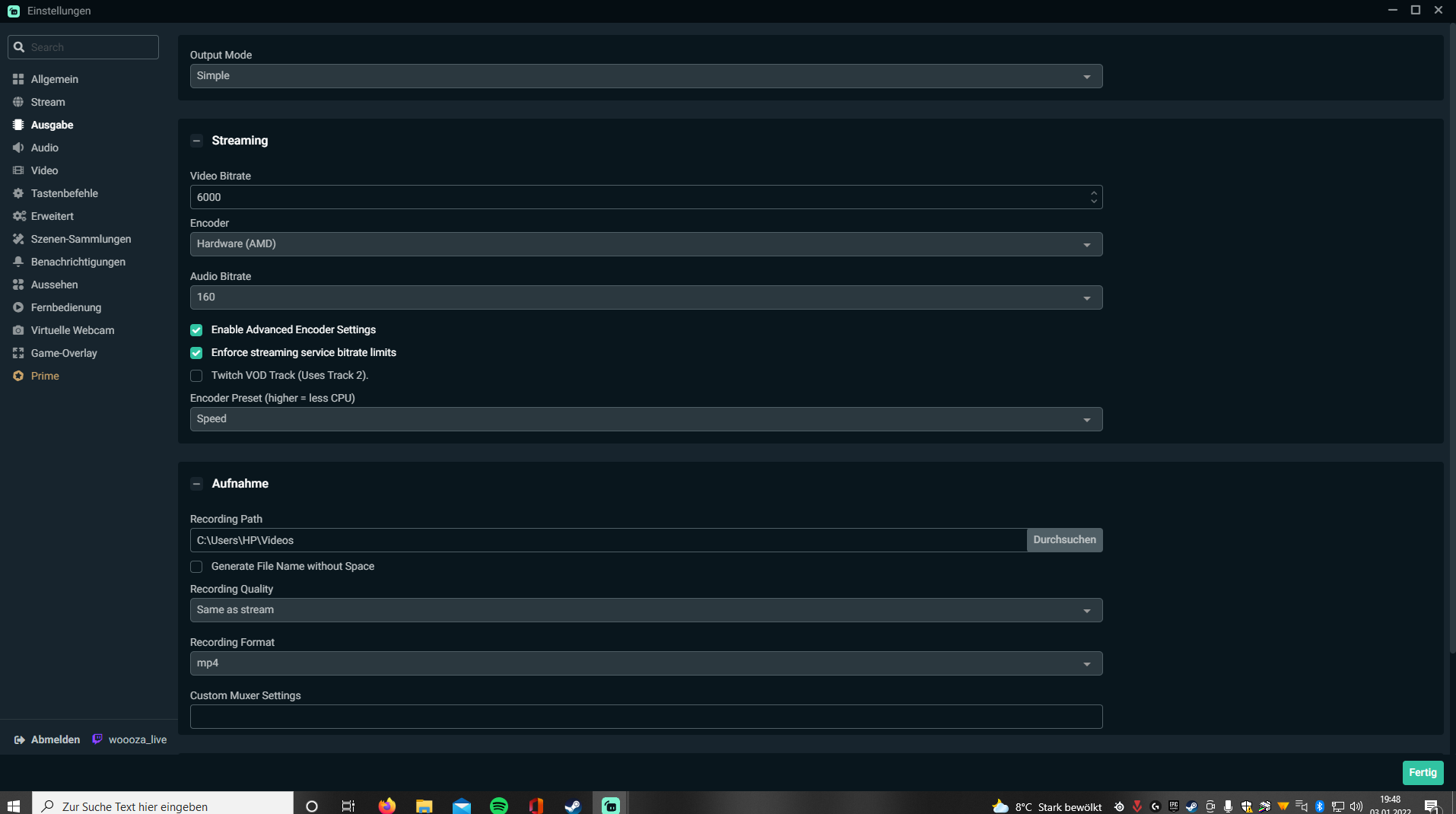Screen dimensions: 1456x814
Task: Open the Output Mode dropdown
Action: point(646,76)
